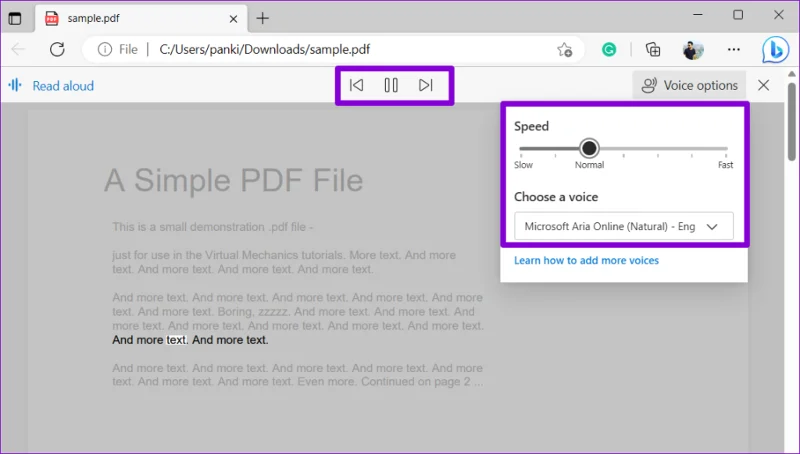Open the user profile menu
This screenshot has height=454, width=800.
pos(693,49)
